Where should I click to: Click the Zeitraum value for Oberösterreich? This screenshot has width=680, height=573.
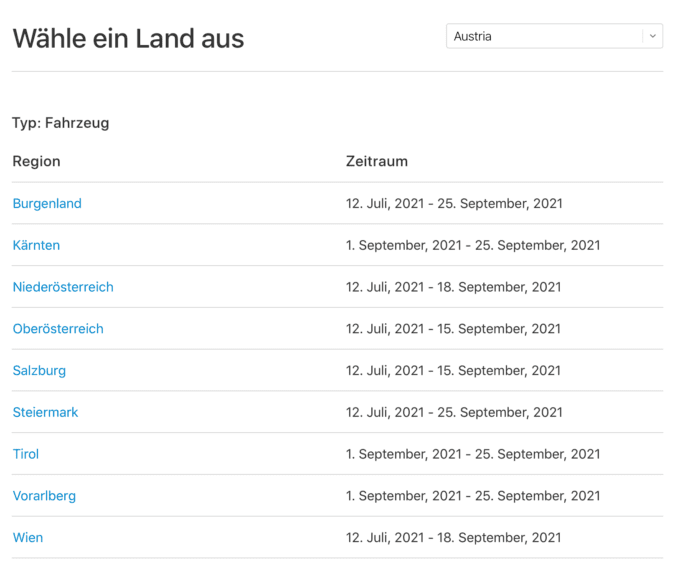coord(453,329)
